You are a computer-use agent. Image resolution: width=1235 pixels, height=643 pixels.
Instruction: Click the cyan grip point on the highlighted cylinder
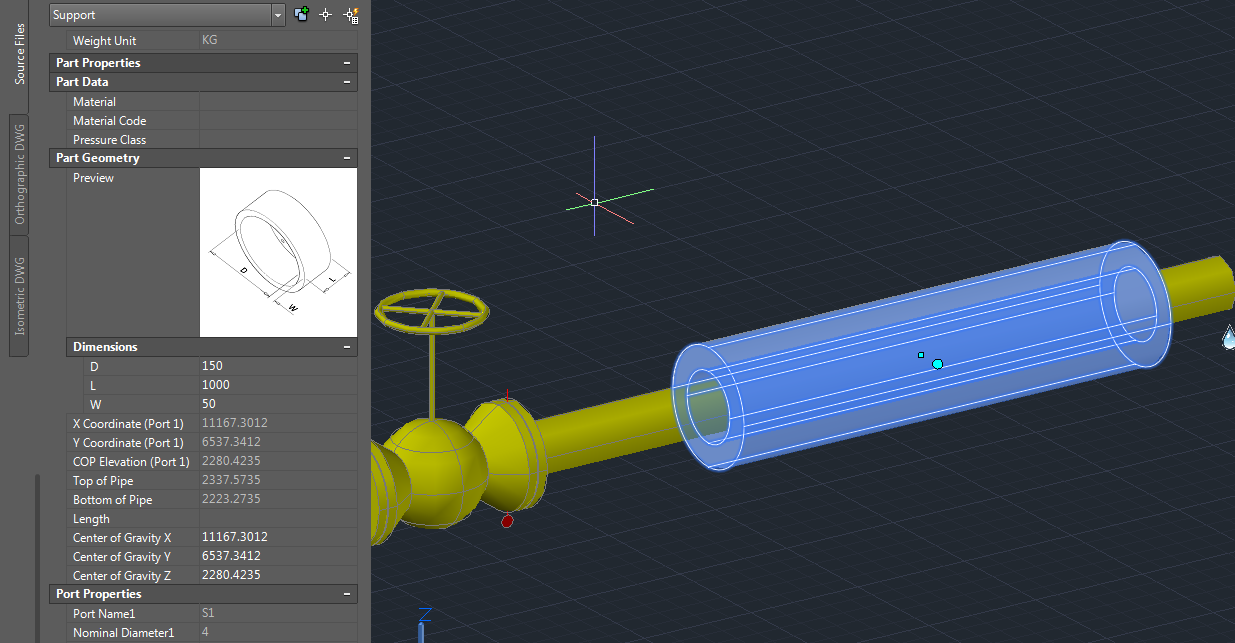point(938,364)
